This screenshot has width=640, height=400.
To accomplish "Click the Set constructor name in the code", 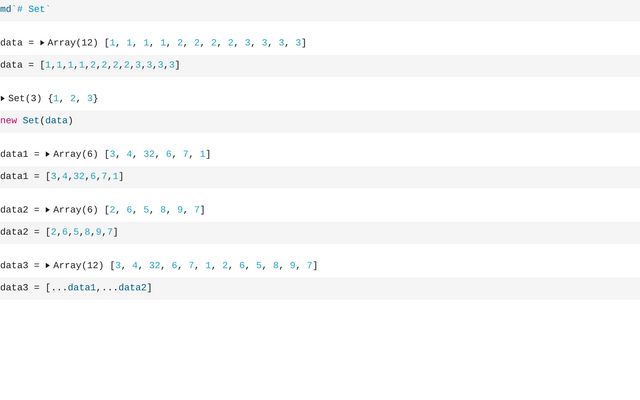I will (x=31, y=121).
